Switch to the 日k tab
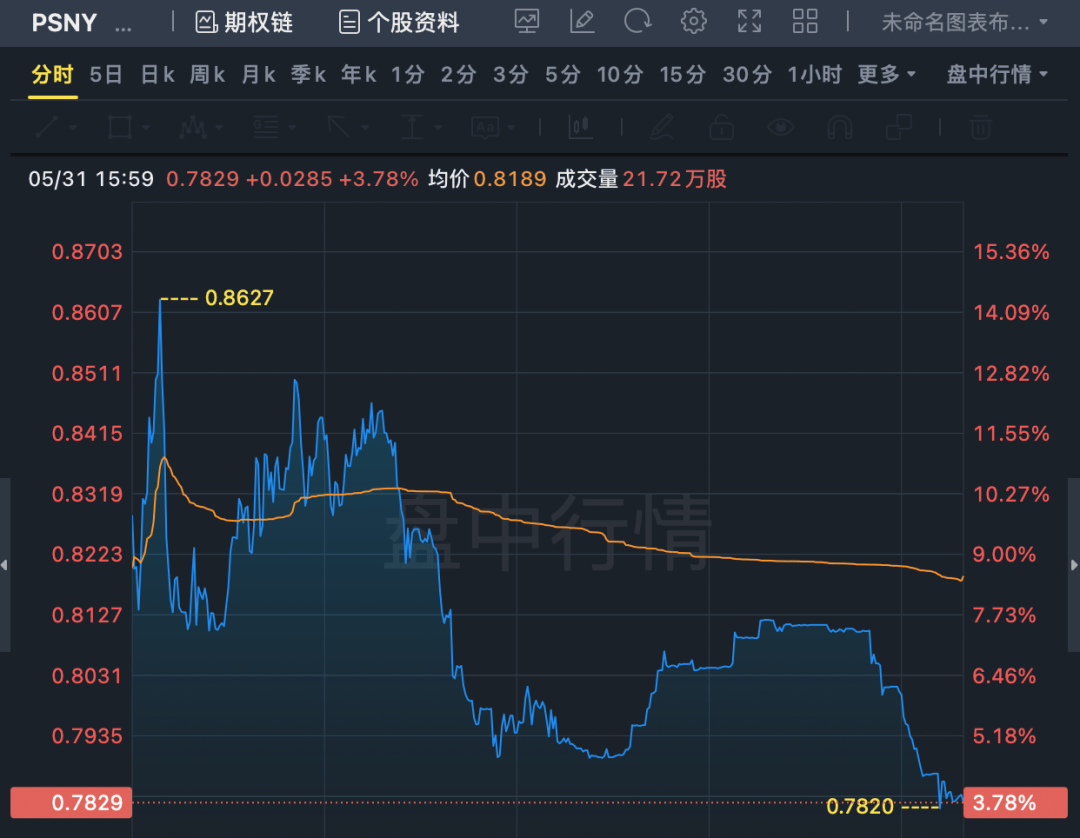 tap(156, 74)
